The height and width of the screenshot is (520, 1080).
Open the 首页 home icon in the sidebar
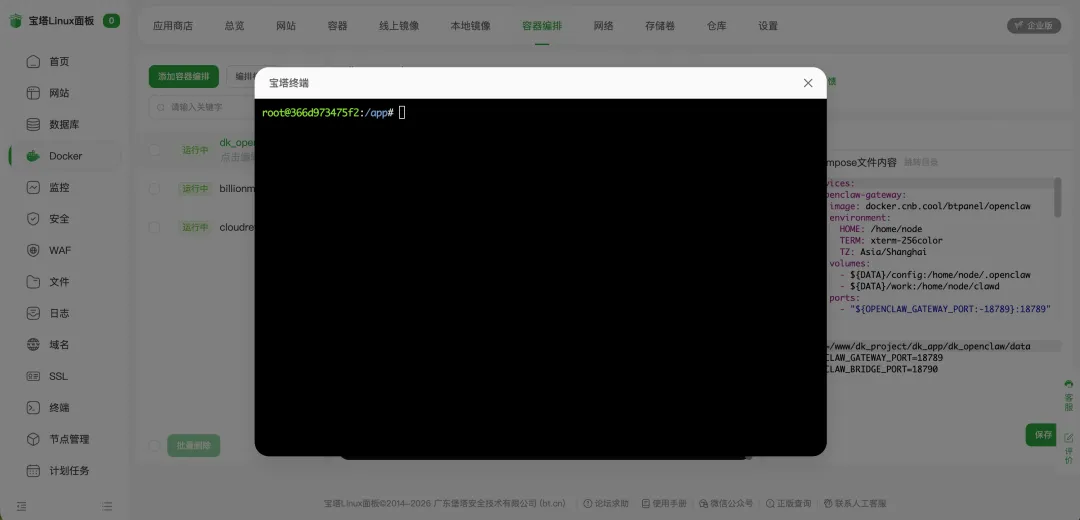(33, 61)
